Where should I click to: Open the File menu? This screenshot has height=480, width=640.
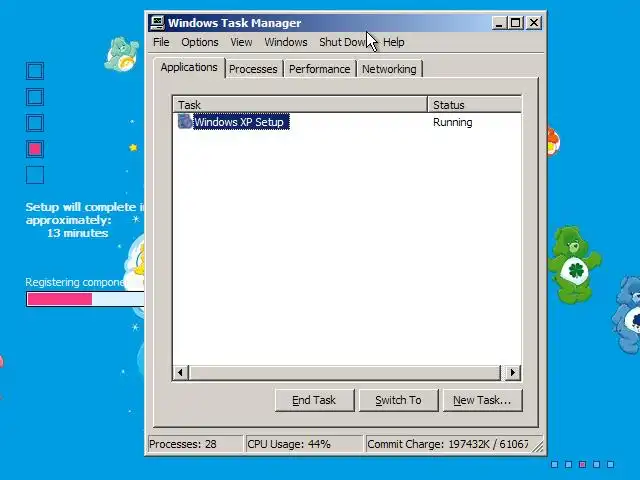pyautogui.click(x=161, y=42)
